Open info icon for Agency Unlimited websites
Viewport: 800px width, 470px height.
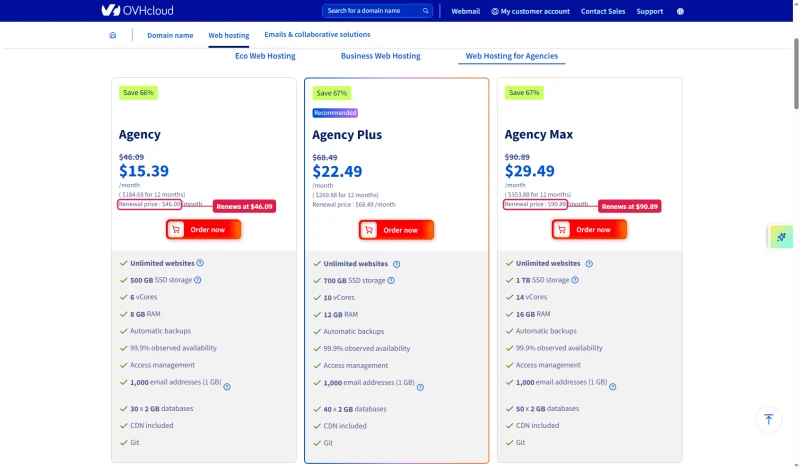click(200, 263)
